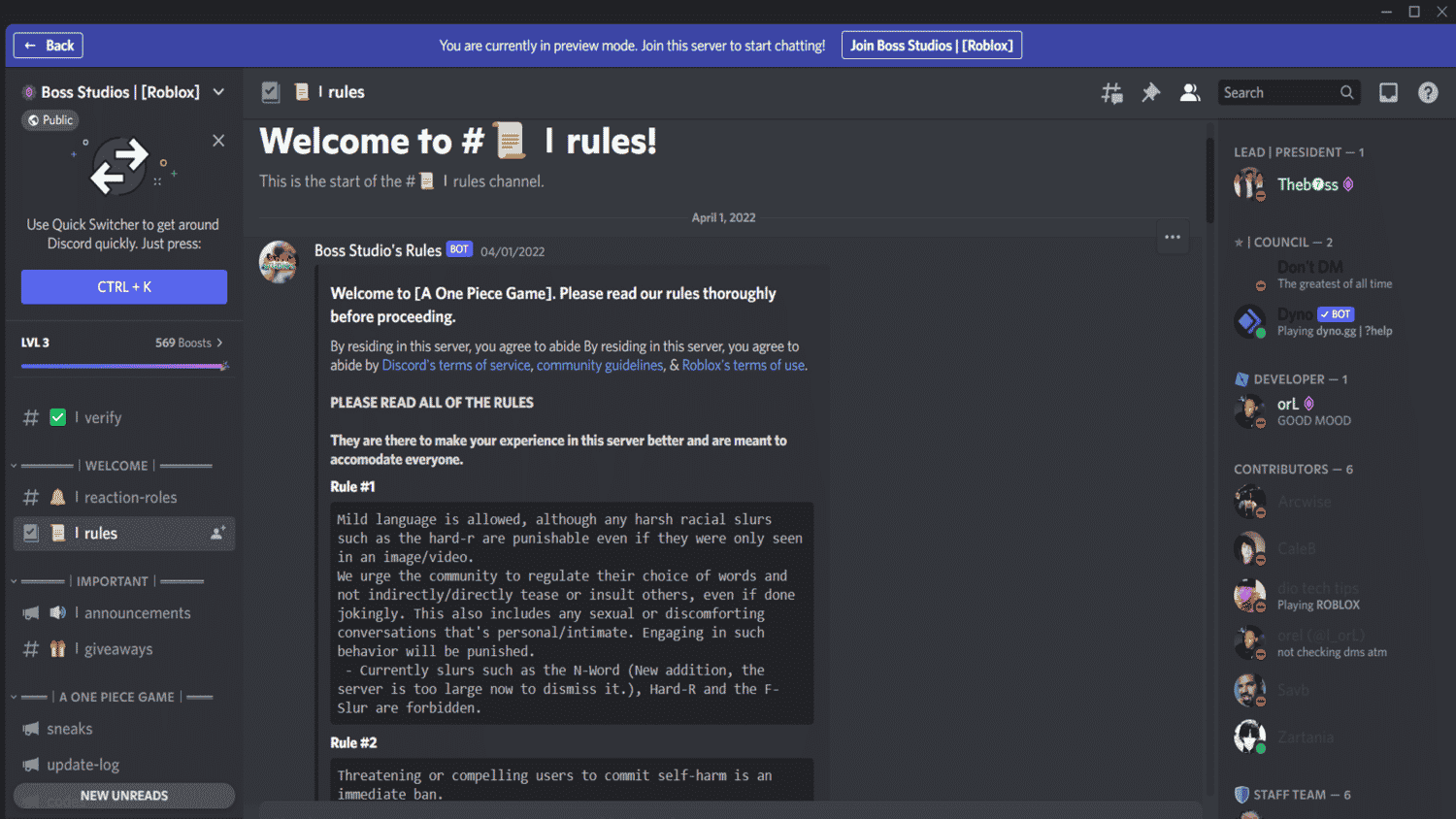Close the Quick Switcher tip

point(218,141)
